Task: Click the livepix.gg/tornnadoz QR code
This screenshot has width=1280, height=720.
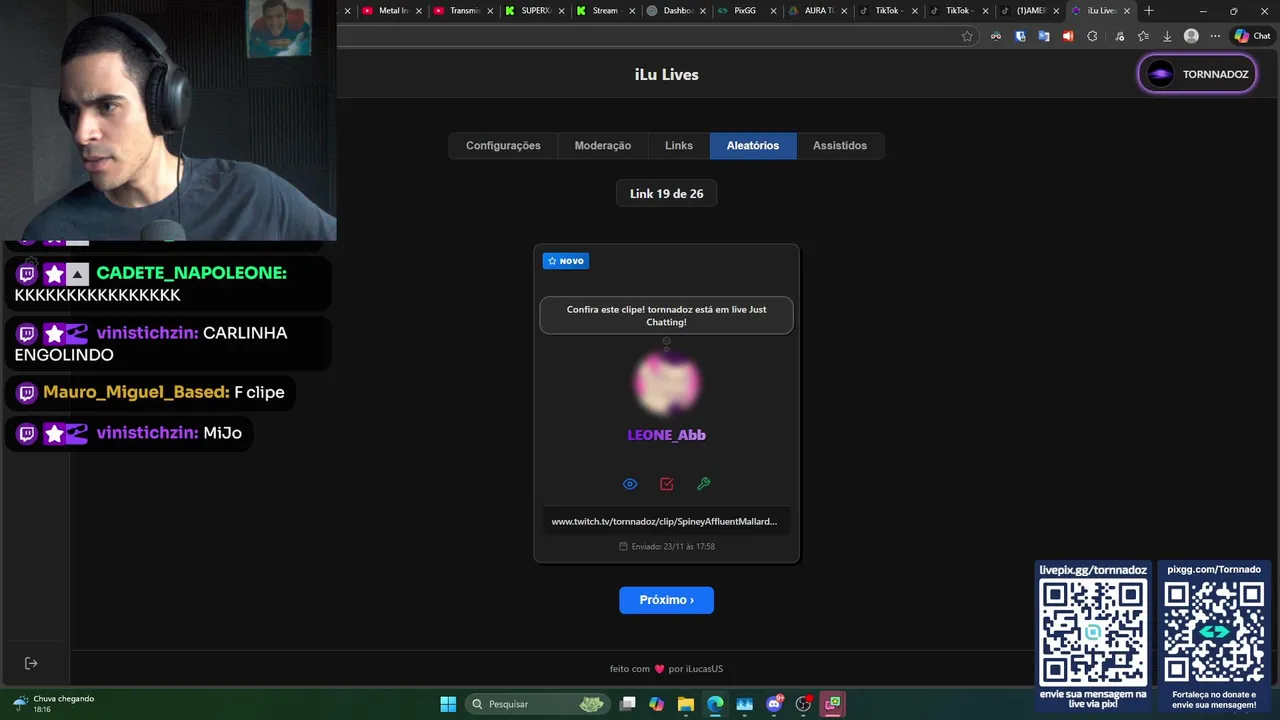Action: point(1093,633)
